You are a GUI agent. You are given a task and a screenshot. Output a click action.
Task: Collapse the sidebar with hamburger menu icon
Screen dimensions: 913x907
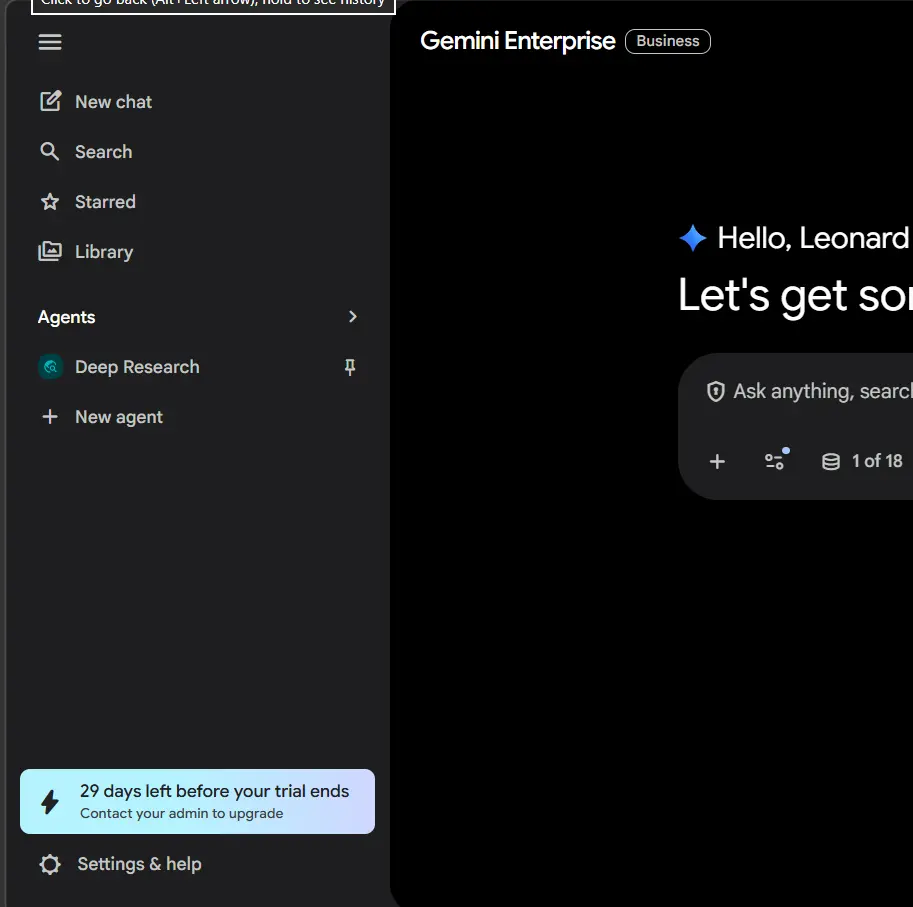[50, 42]
